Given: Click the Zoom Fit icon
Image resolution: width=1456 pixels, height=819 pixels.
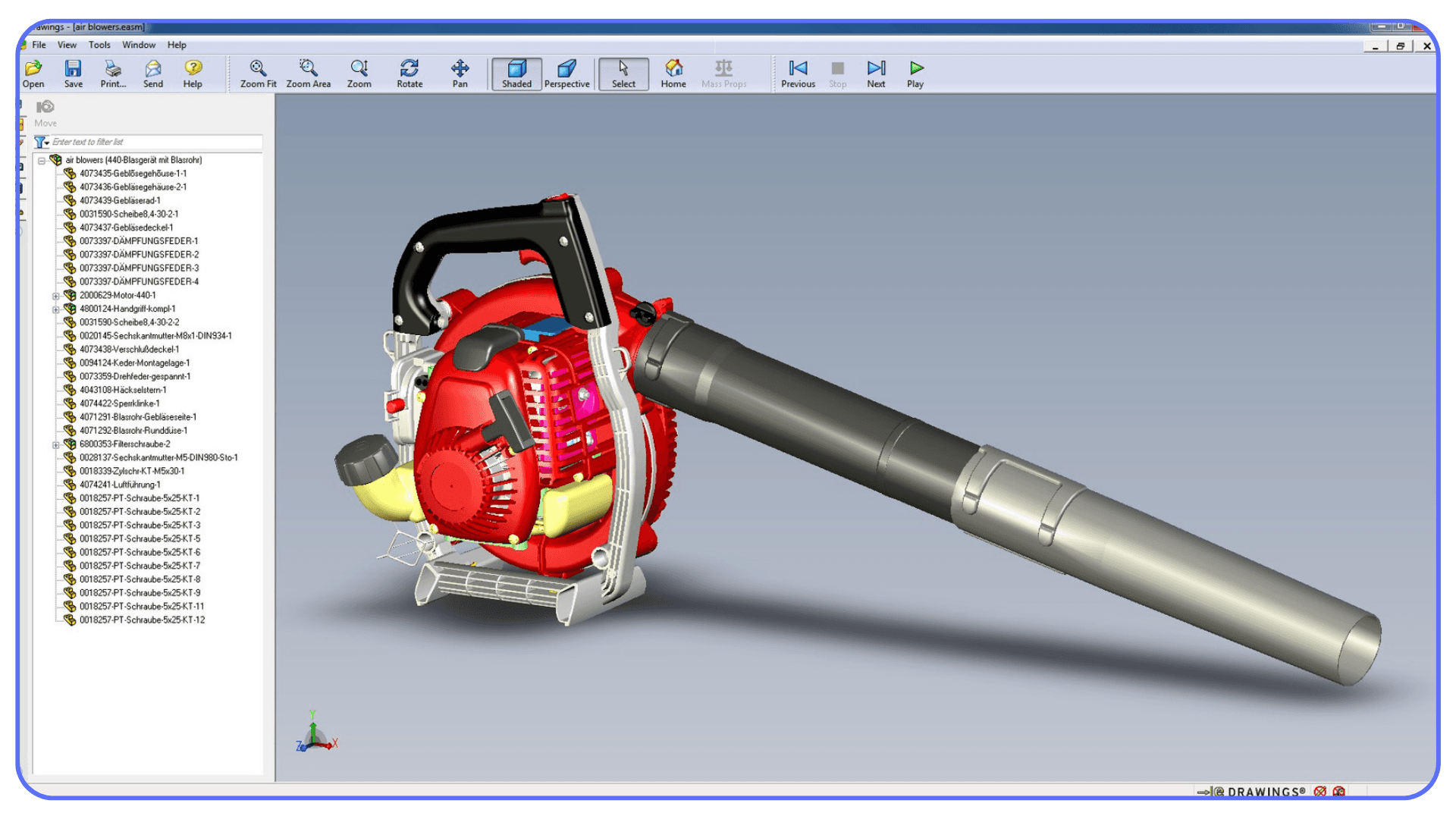Looking at the screenshot, I should (258, 73).
